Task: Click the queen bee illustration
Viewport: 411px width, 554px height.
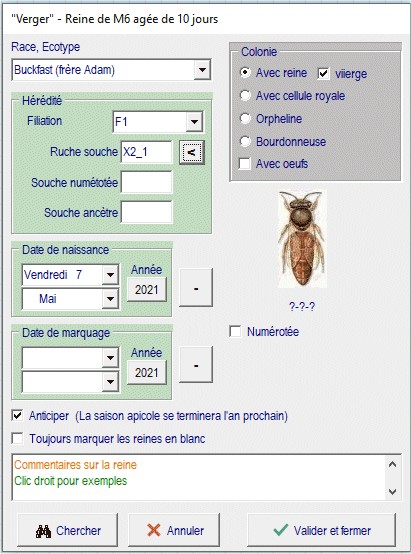Action: pos(302,240)
